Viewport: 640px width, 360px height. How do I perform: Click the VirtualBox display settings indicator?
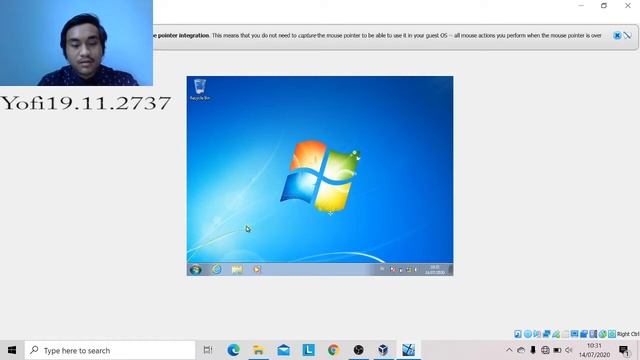[574, 334]
